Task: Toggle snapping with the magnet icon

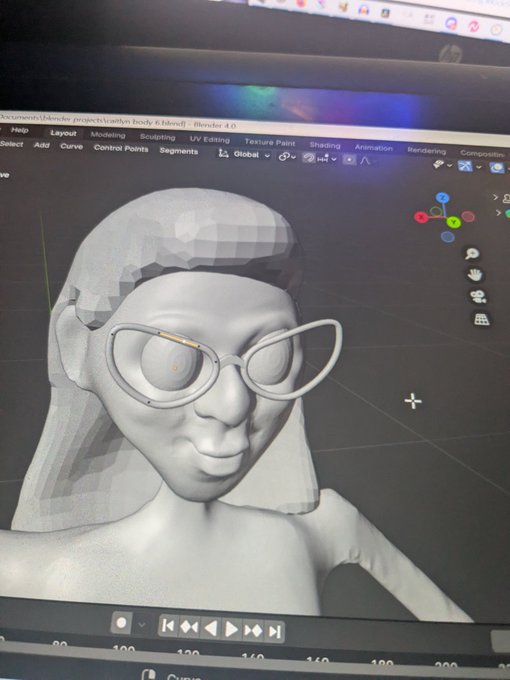Action: (x=308, y=158)
